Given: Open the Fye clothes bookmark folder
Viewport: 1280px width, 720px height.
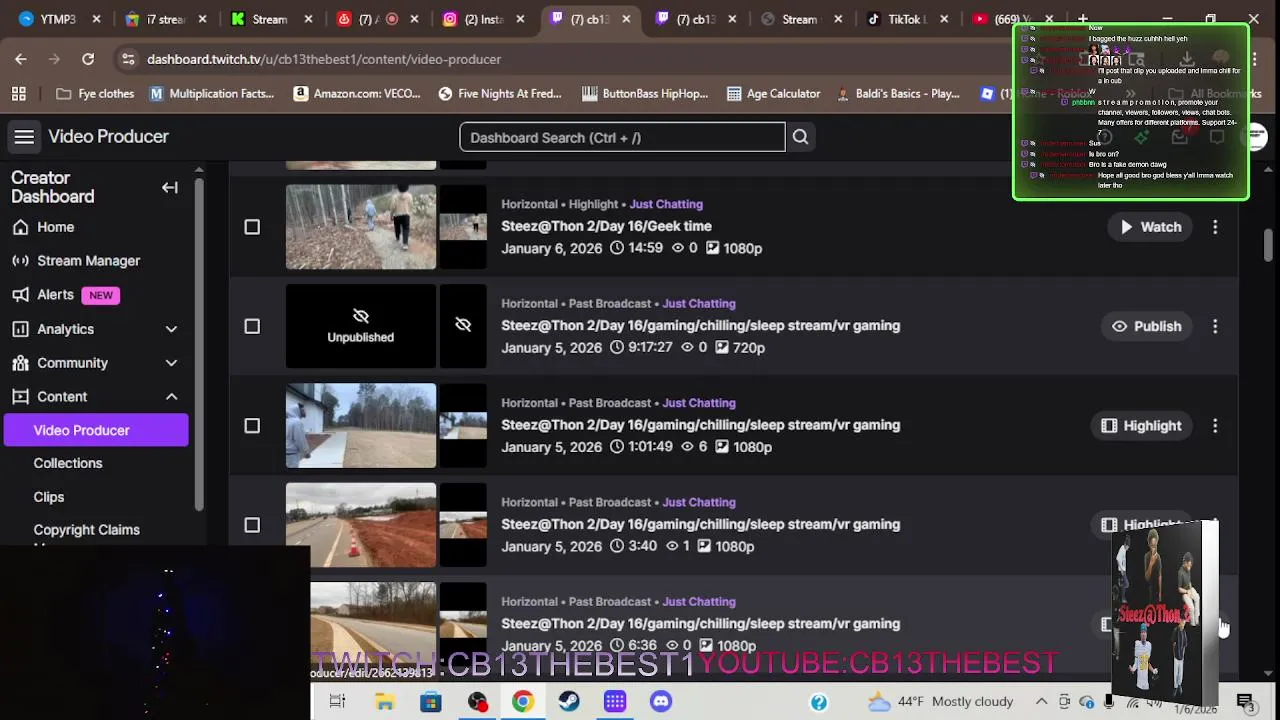Looking at the screenshot, I should coord(95,94).
